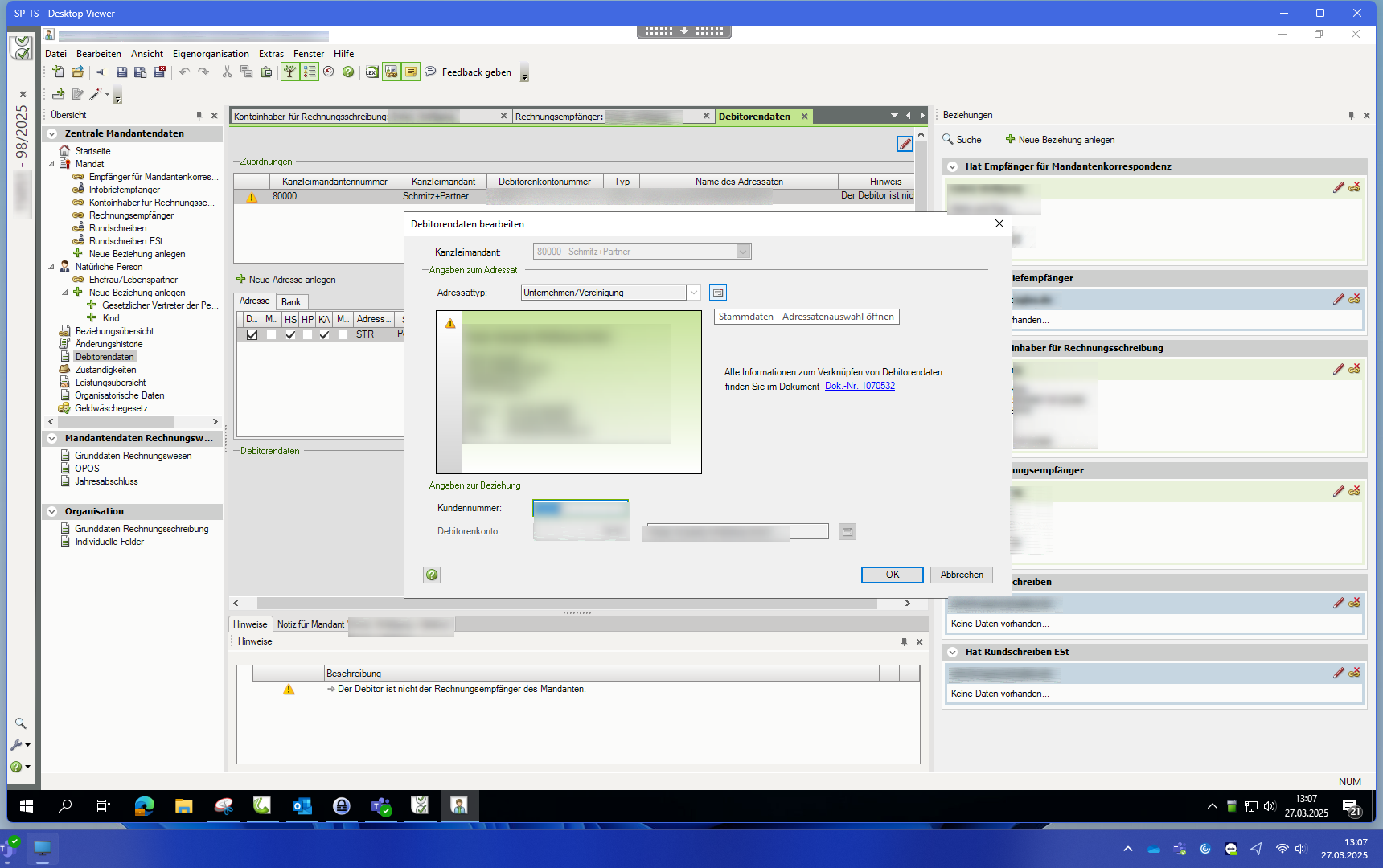
Task: Toggle the HS checkbox in the address row
Action: coord(290,335)
